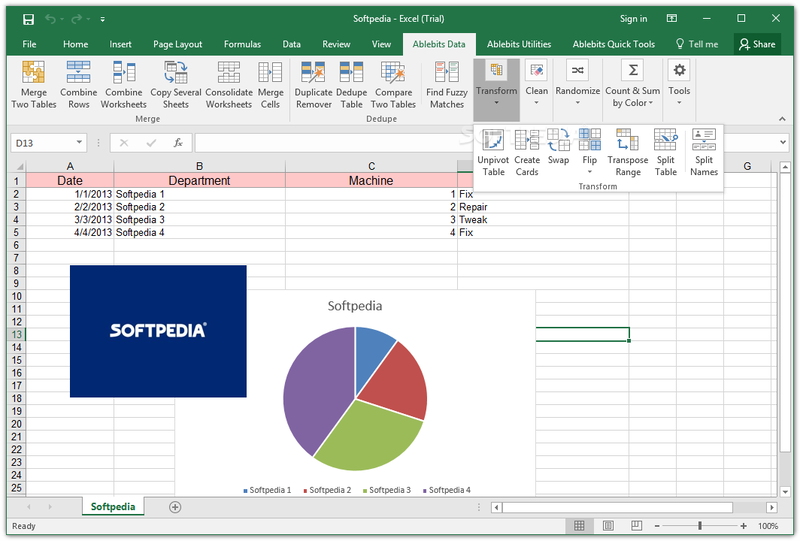Open the Name Box dropdown arrow
Viewport: 800px width, 541px height.
coord(79,142)
